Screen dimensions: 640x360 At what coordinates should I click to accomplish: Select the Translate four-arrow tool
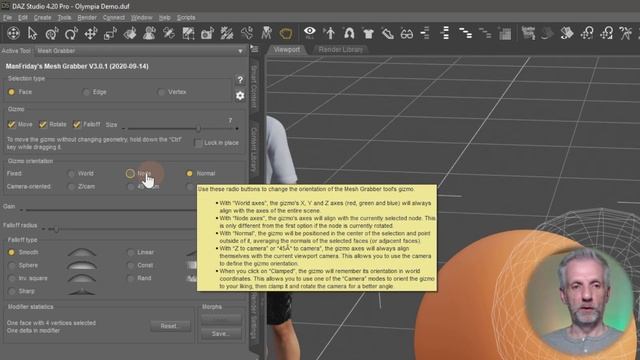click(x=91, y=33)
